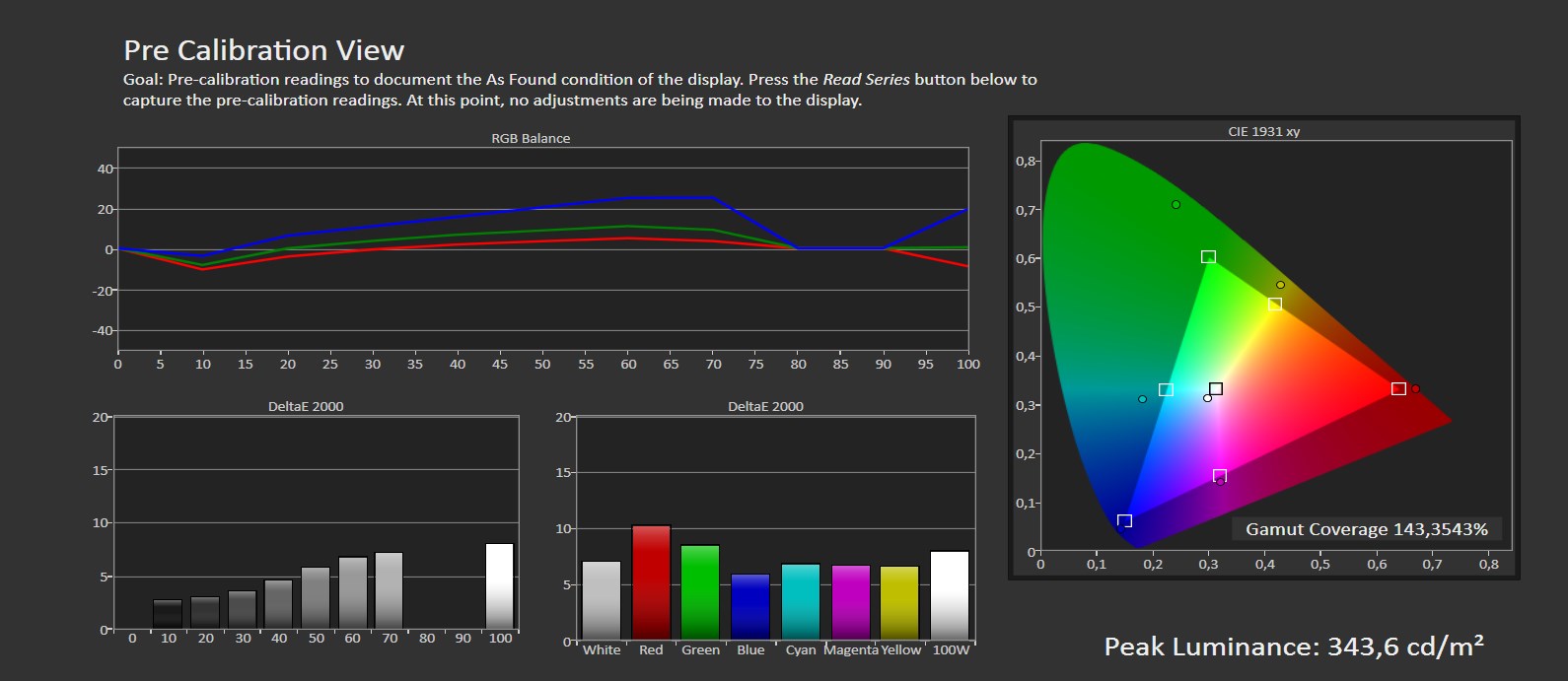Select the Yellow DeltaE bar

click(x=899, y=603)
